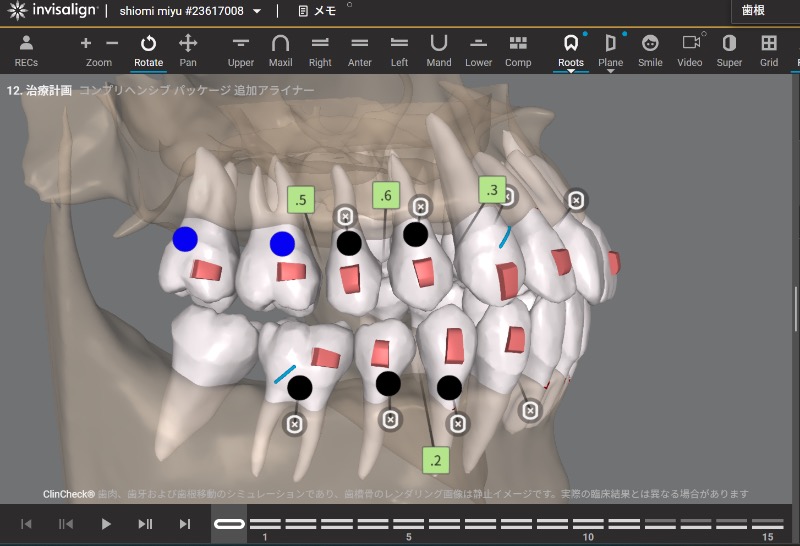Switch to Maxillary occlusal view
This screenshot has height=546, width=800.
pos(281,50)
